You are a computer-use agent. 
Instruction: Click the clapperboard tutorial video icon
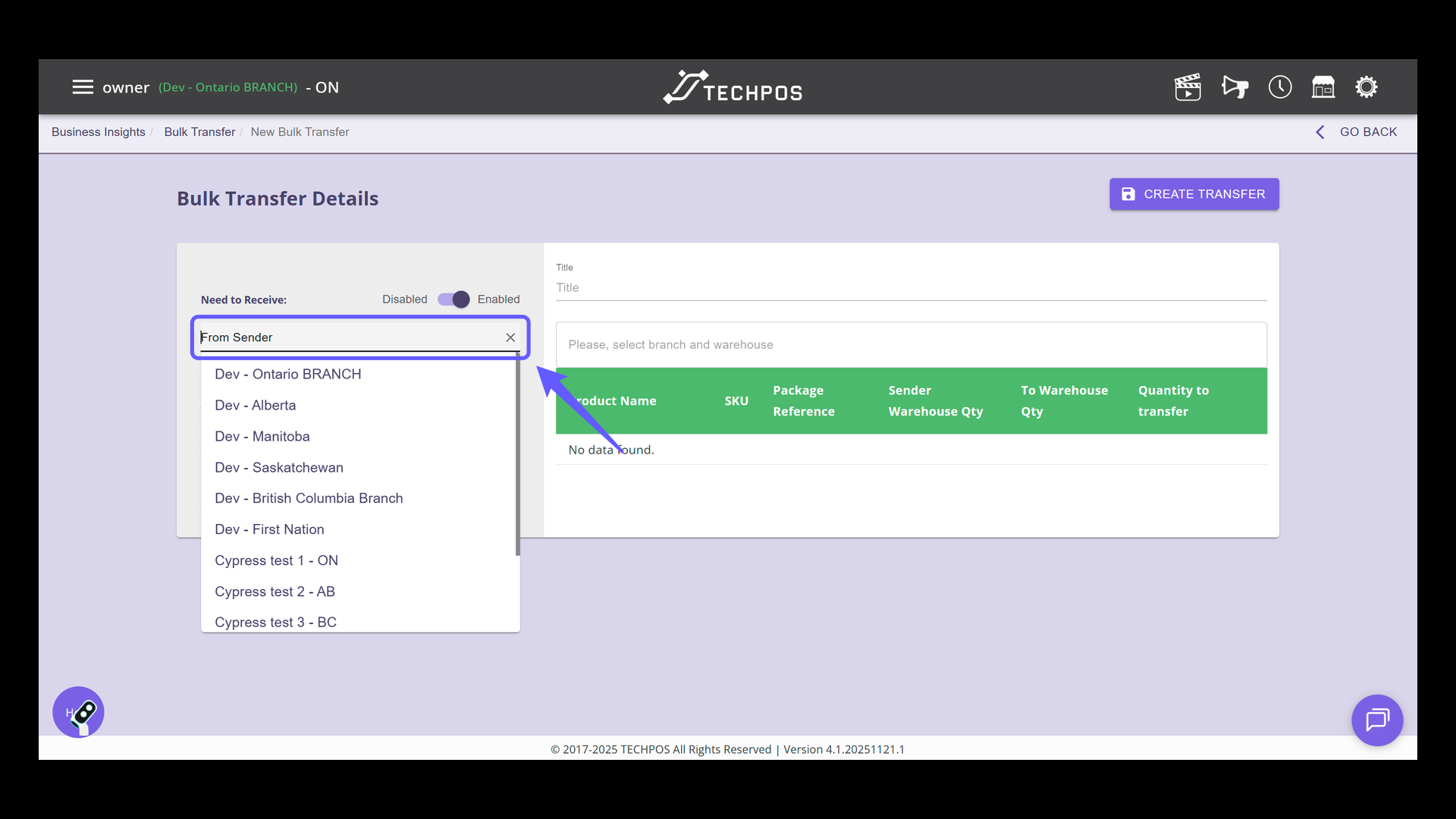[1188, 87]
